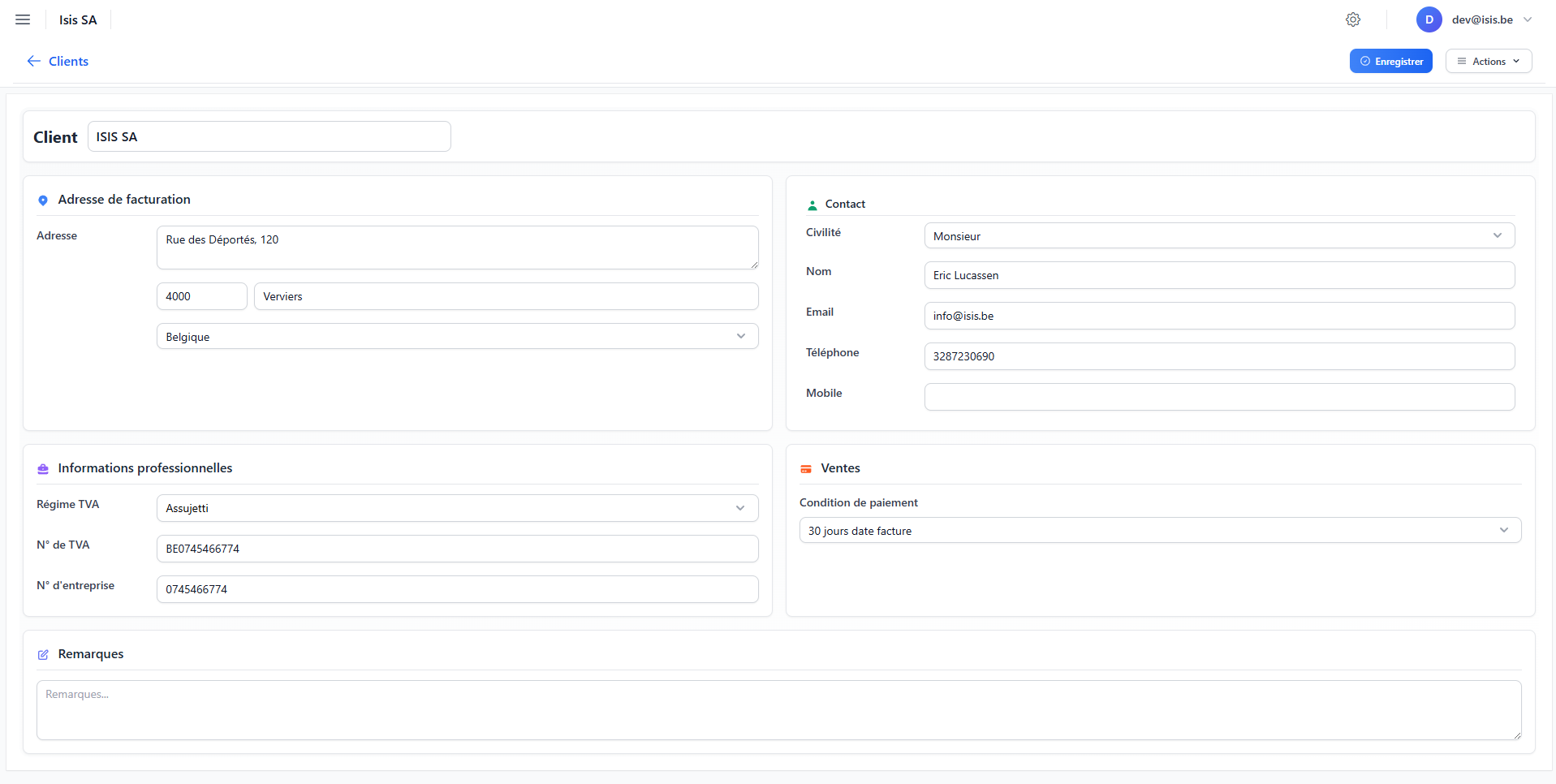Expand the Belgique country dropdown

(x=457, y=336)
